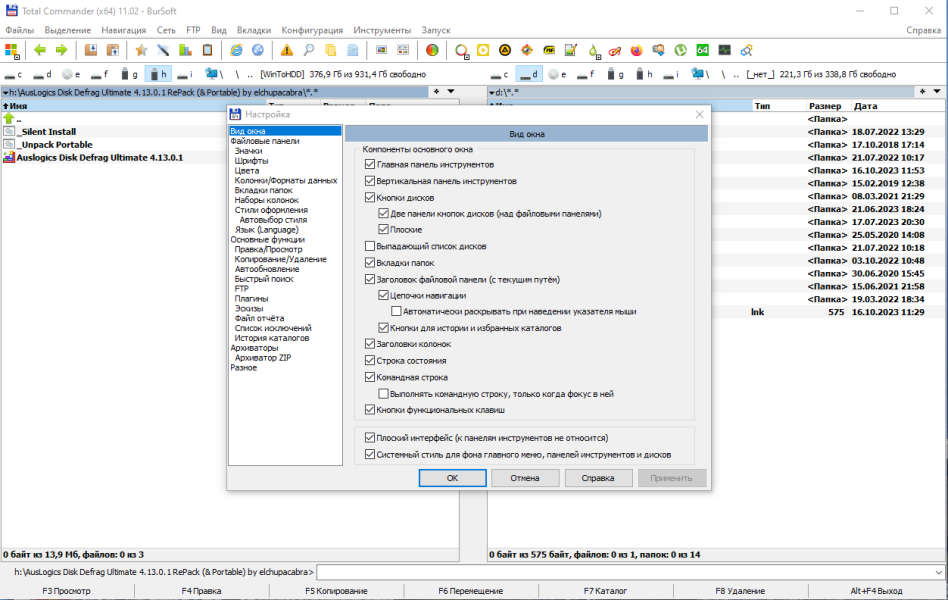The width and height of the screenshot is (948, 600).
Task: Switch left panel to drive g
Action: coord(129,74)
